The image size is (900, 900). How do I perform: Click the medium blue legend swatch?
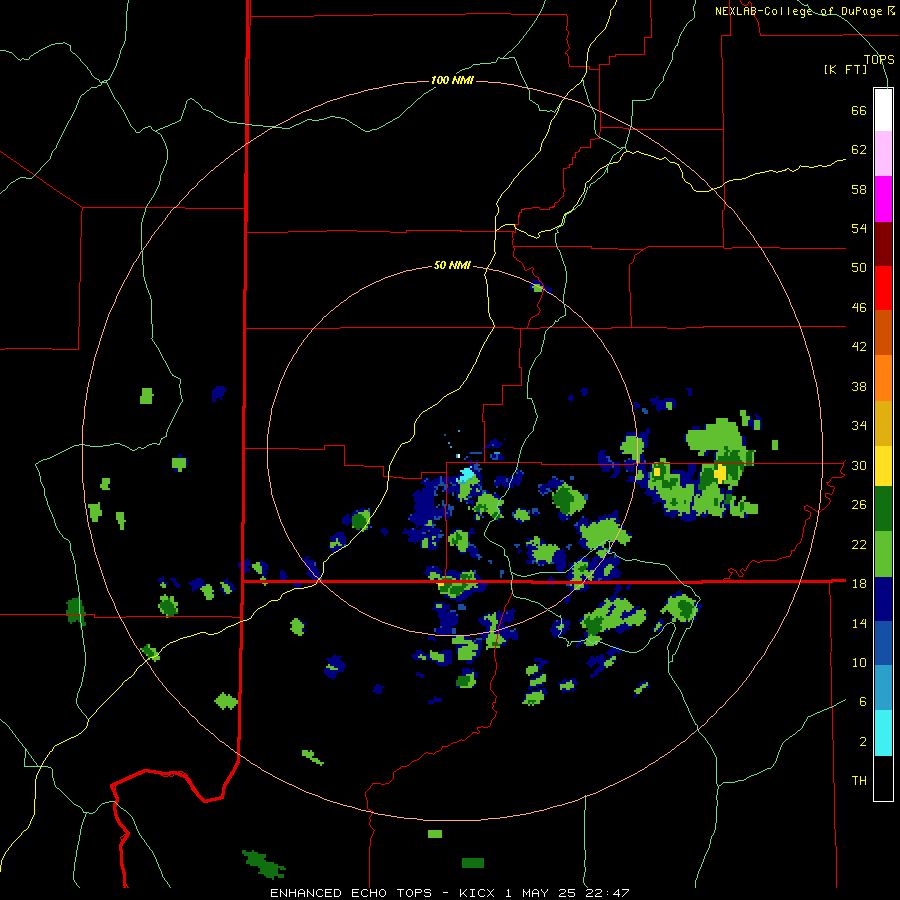coord(883,643)
